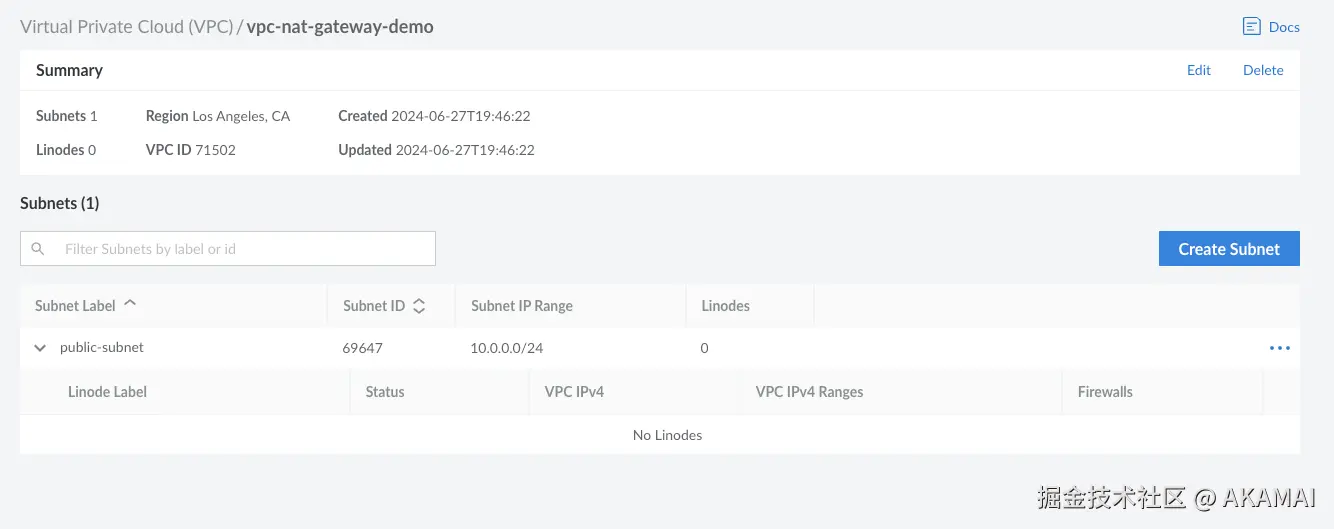Click Edit in the Summary panel
This screenshot has height=529, width=1334.
pos(1199,70)
